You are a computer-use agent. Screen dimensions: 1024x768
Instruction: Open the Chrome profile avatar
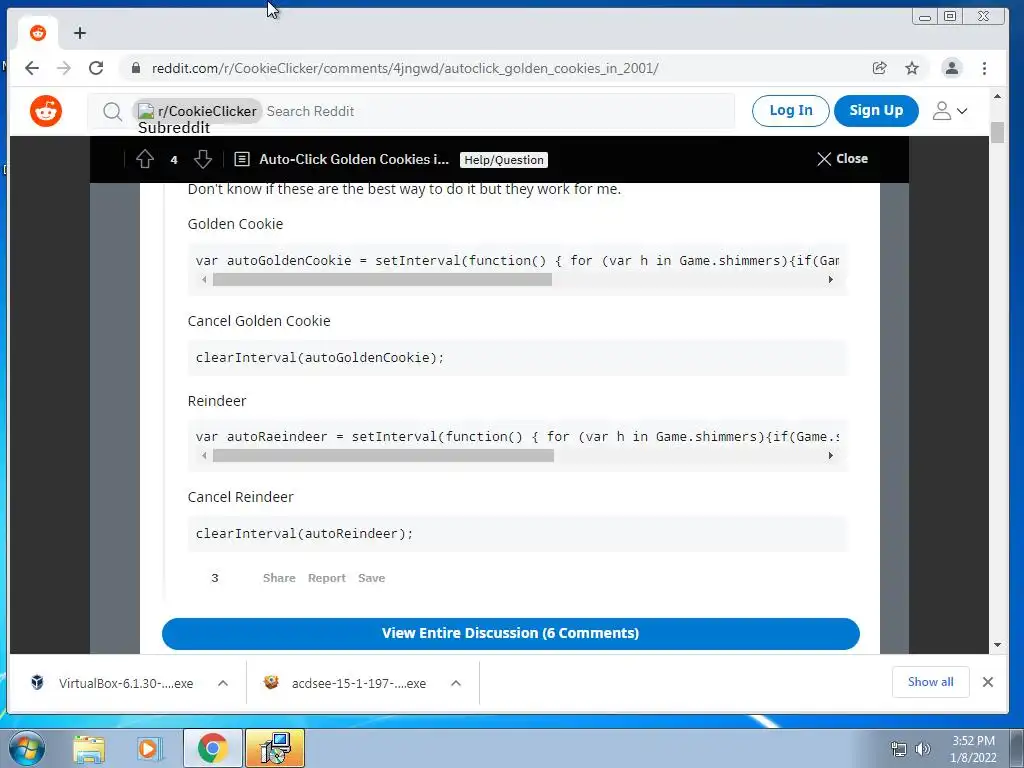tap(952, 68)
